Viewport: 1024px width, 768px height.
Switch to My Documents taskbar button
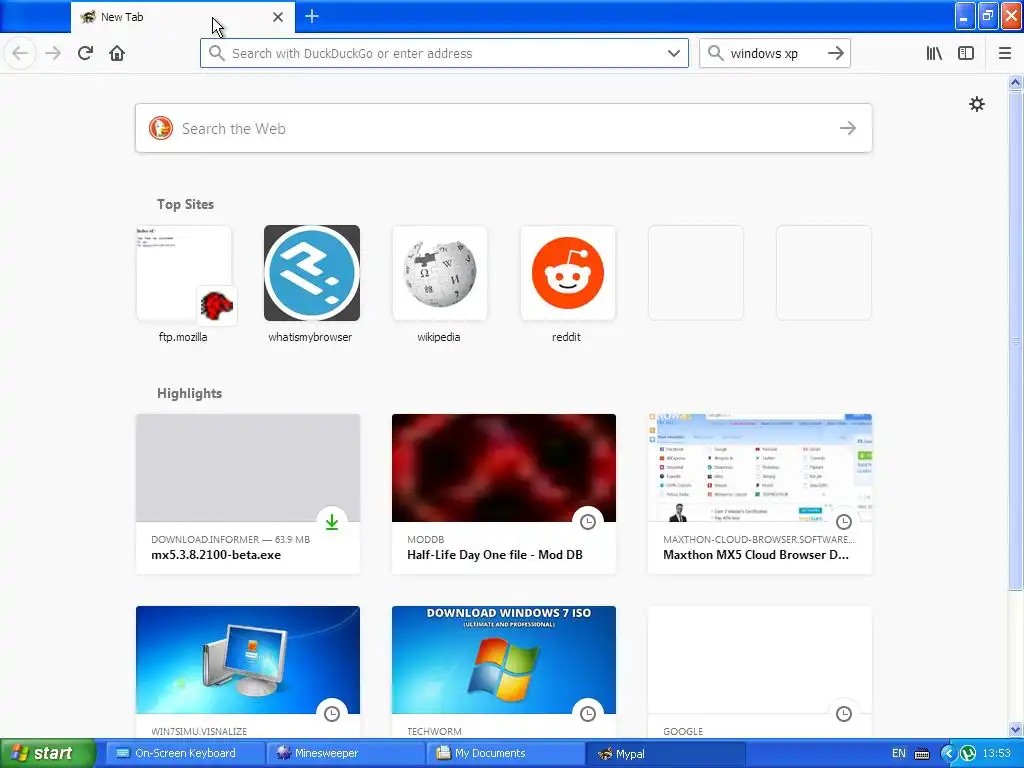tap(506, 753)
